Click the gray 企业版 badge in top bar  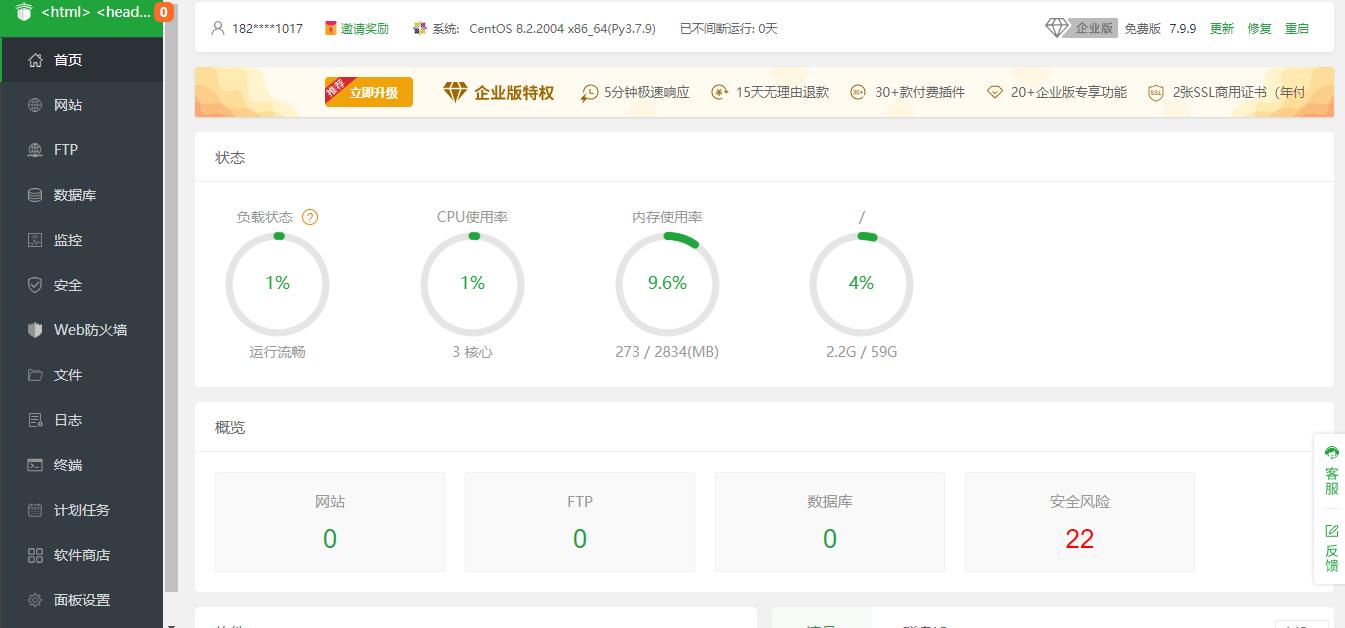(x=1094, y=28)
